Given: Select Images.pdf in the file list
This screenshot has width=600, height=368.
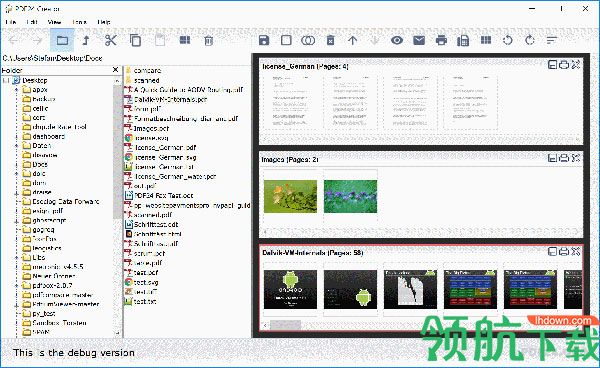Looking at the screenshot, I should [x=151, y=129].
